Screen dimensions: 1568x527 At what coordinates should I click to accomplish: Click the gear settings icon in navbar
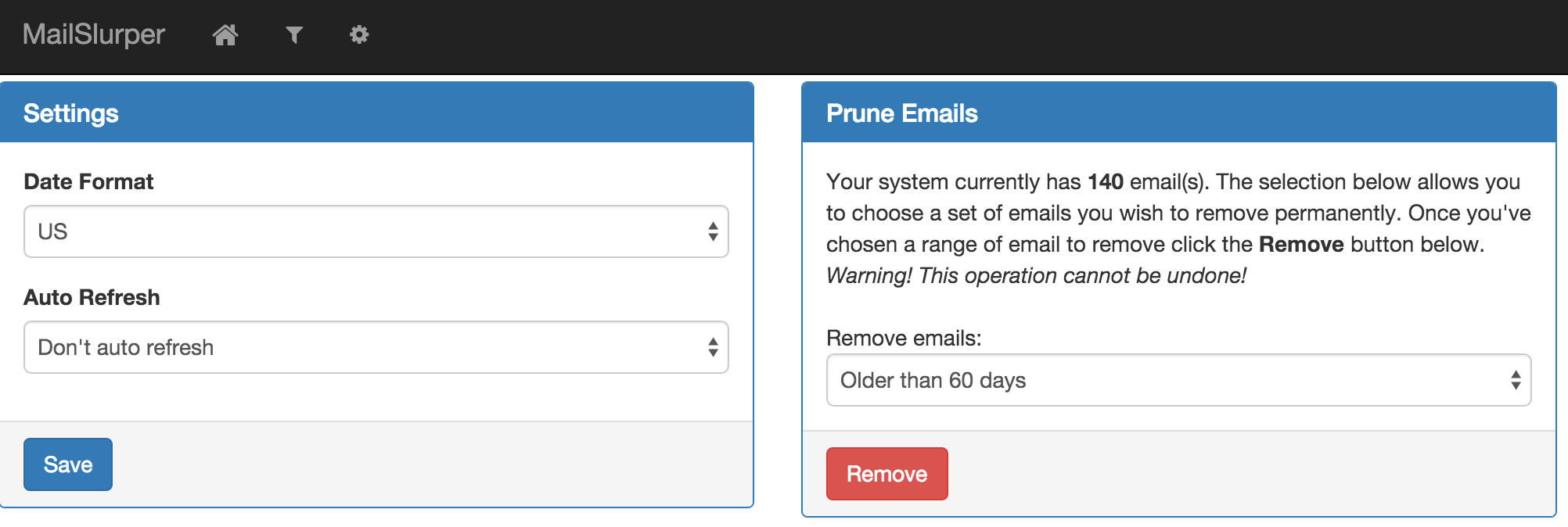tap(359, 34)
